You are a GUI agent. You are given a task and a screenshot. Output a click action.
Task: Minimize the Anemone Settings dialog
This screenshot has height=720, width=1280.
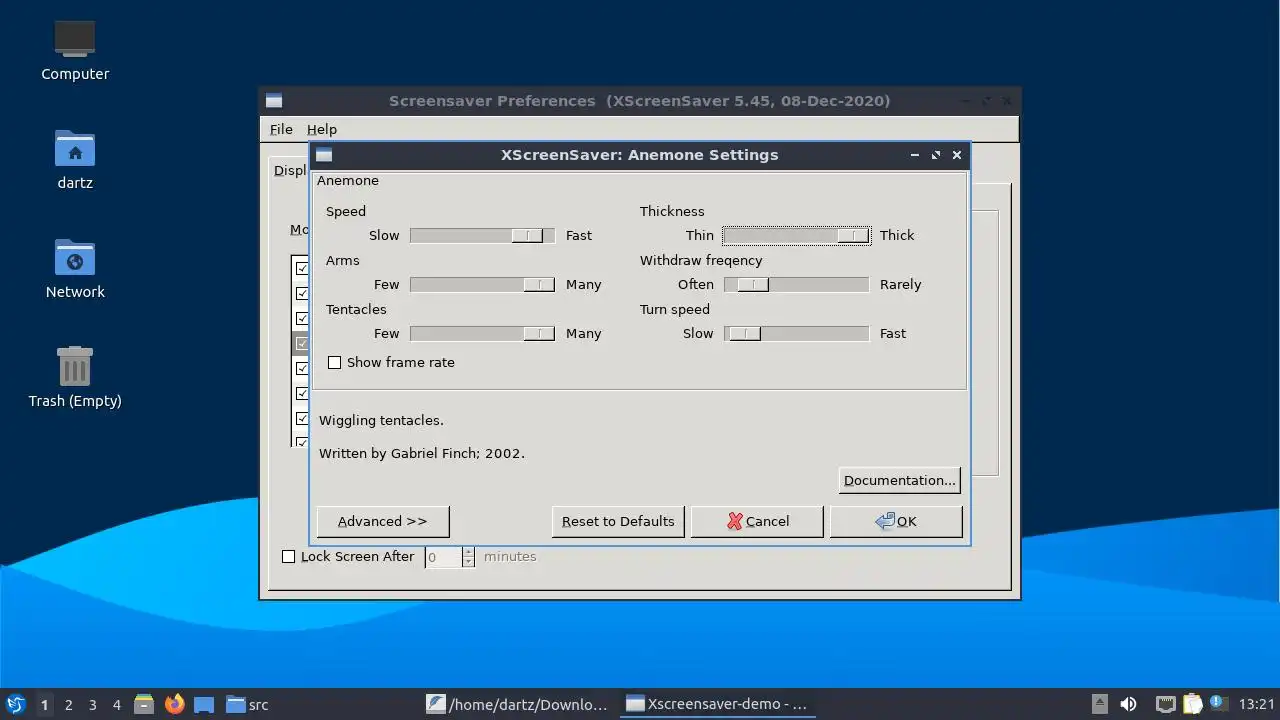coord(914,155)
